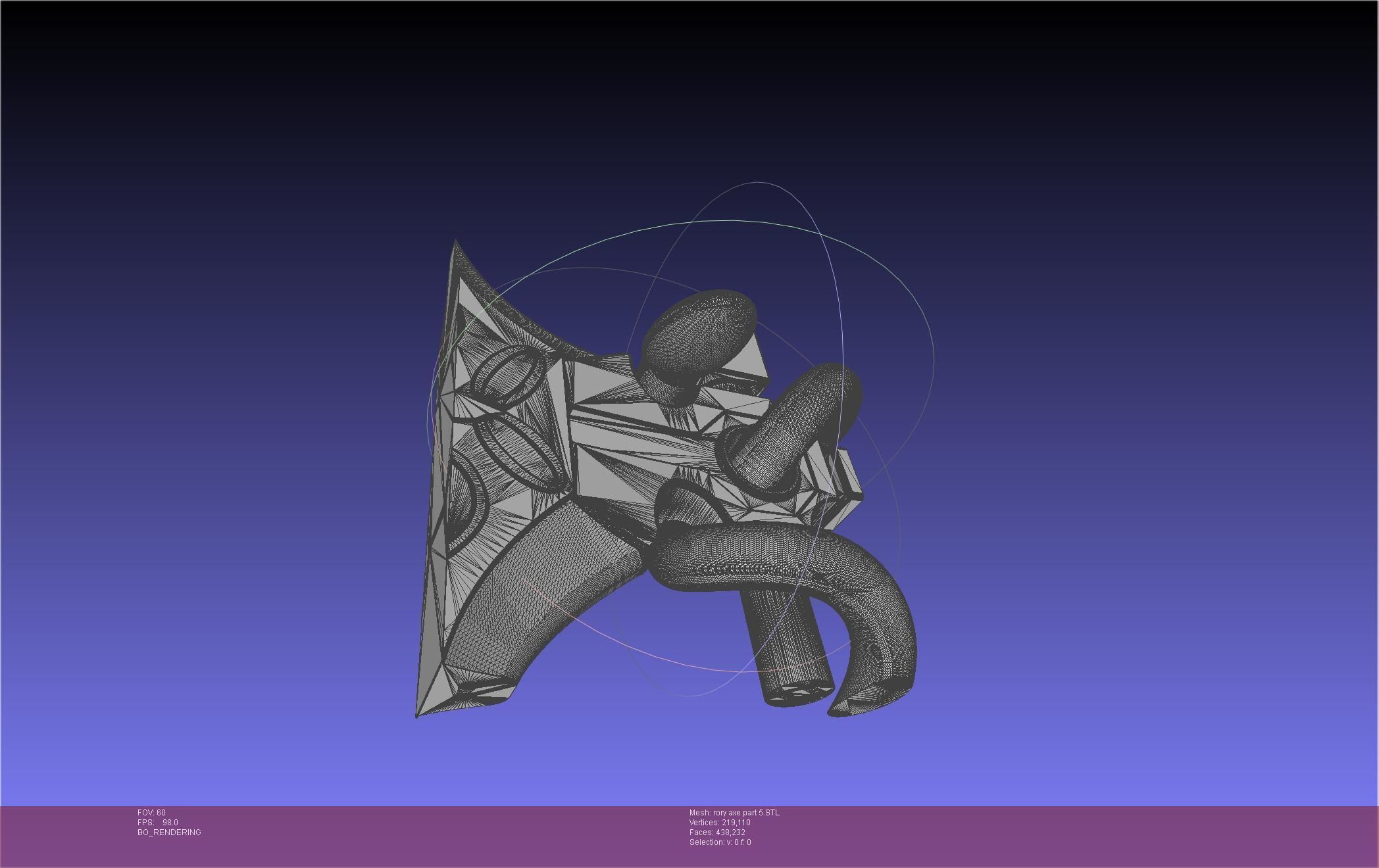The image size is (1379, 868).
Task: Click the FOV: 60 readout
Action: 151,813
